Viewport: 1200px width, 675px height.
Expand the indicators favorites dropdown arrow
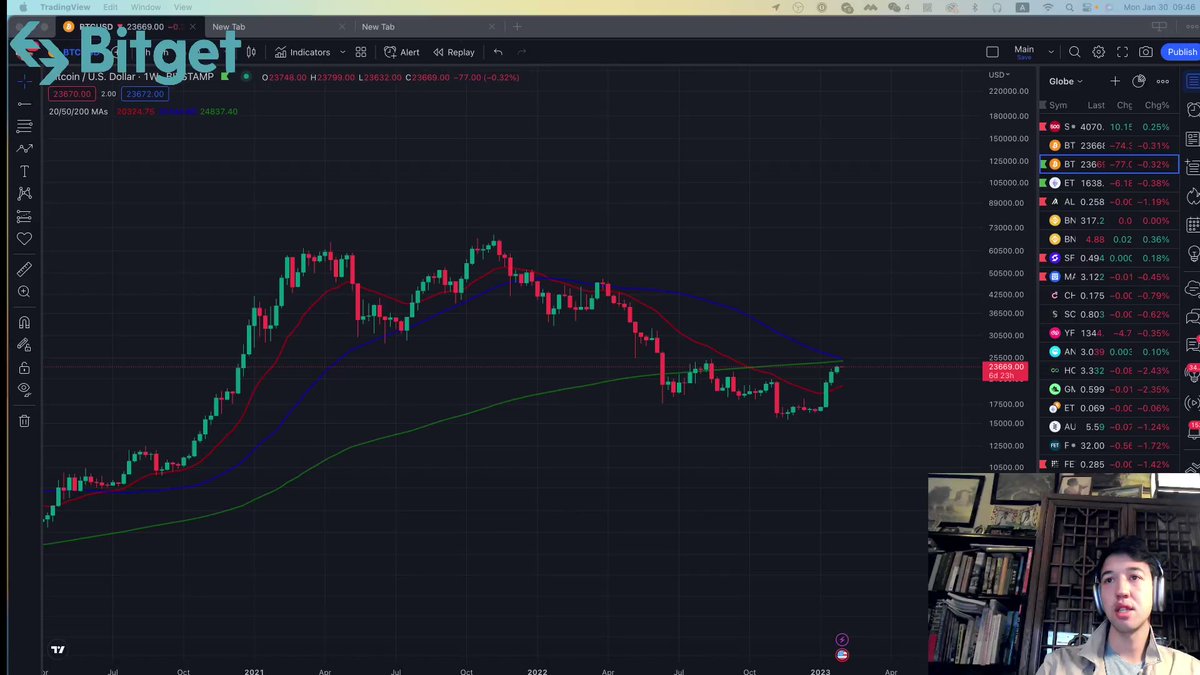coord(343,52)
